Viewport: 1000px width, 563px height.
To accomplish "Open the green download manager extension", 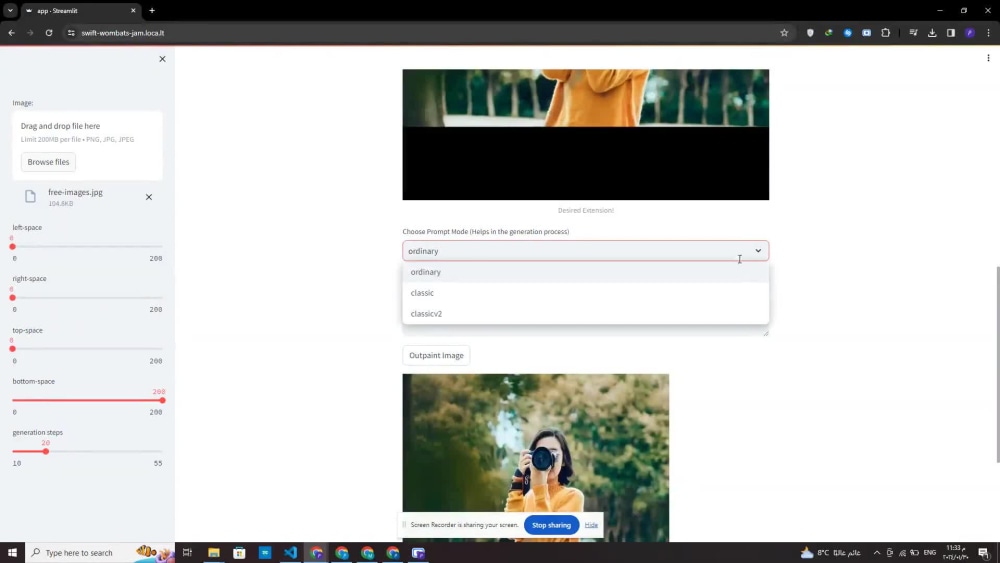I will coord(828,33).
